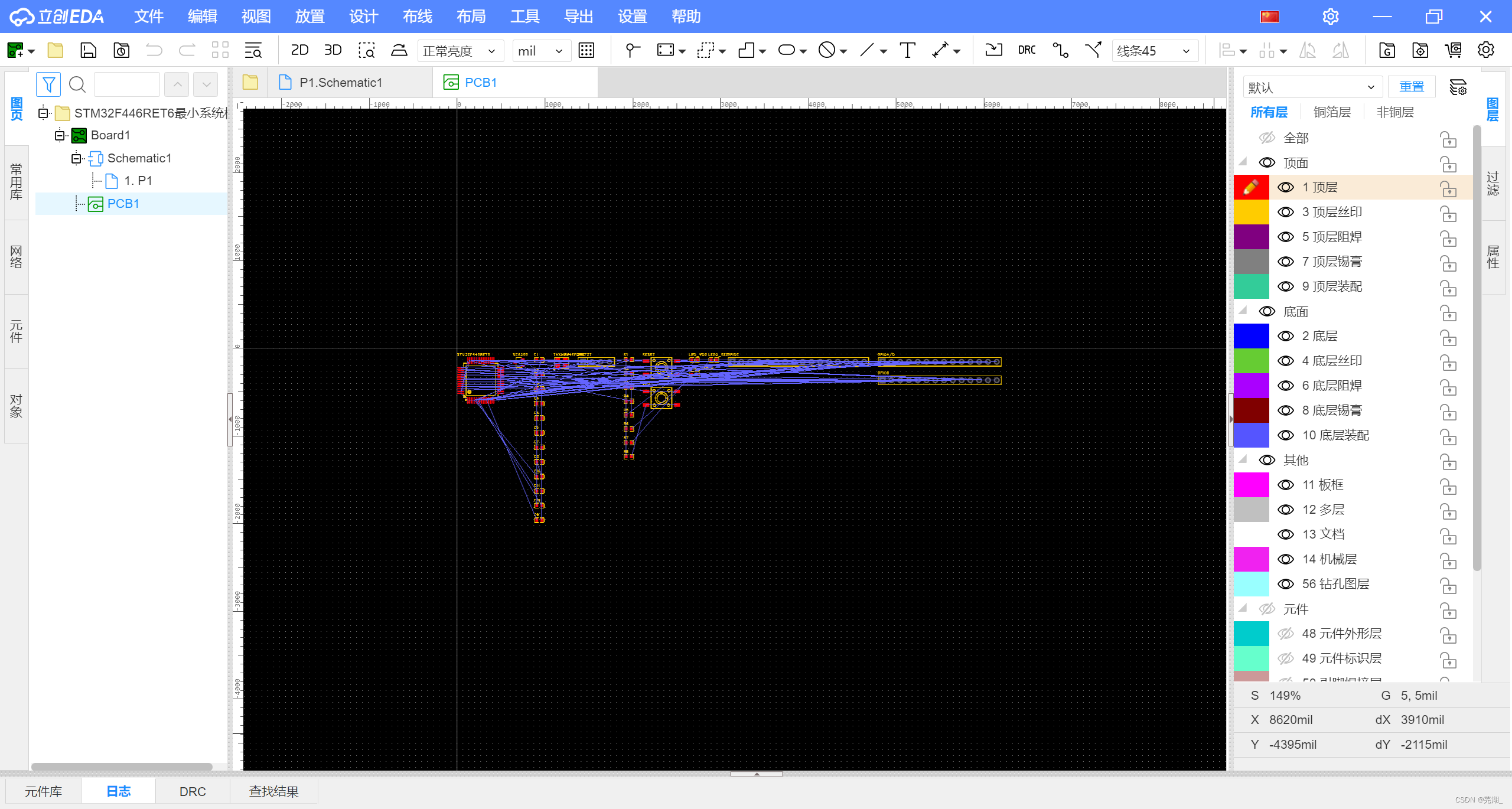The image size is (1512, 809).
Task: Click the save icon in toolbar
Action: (88, 51)
